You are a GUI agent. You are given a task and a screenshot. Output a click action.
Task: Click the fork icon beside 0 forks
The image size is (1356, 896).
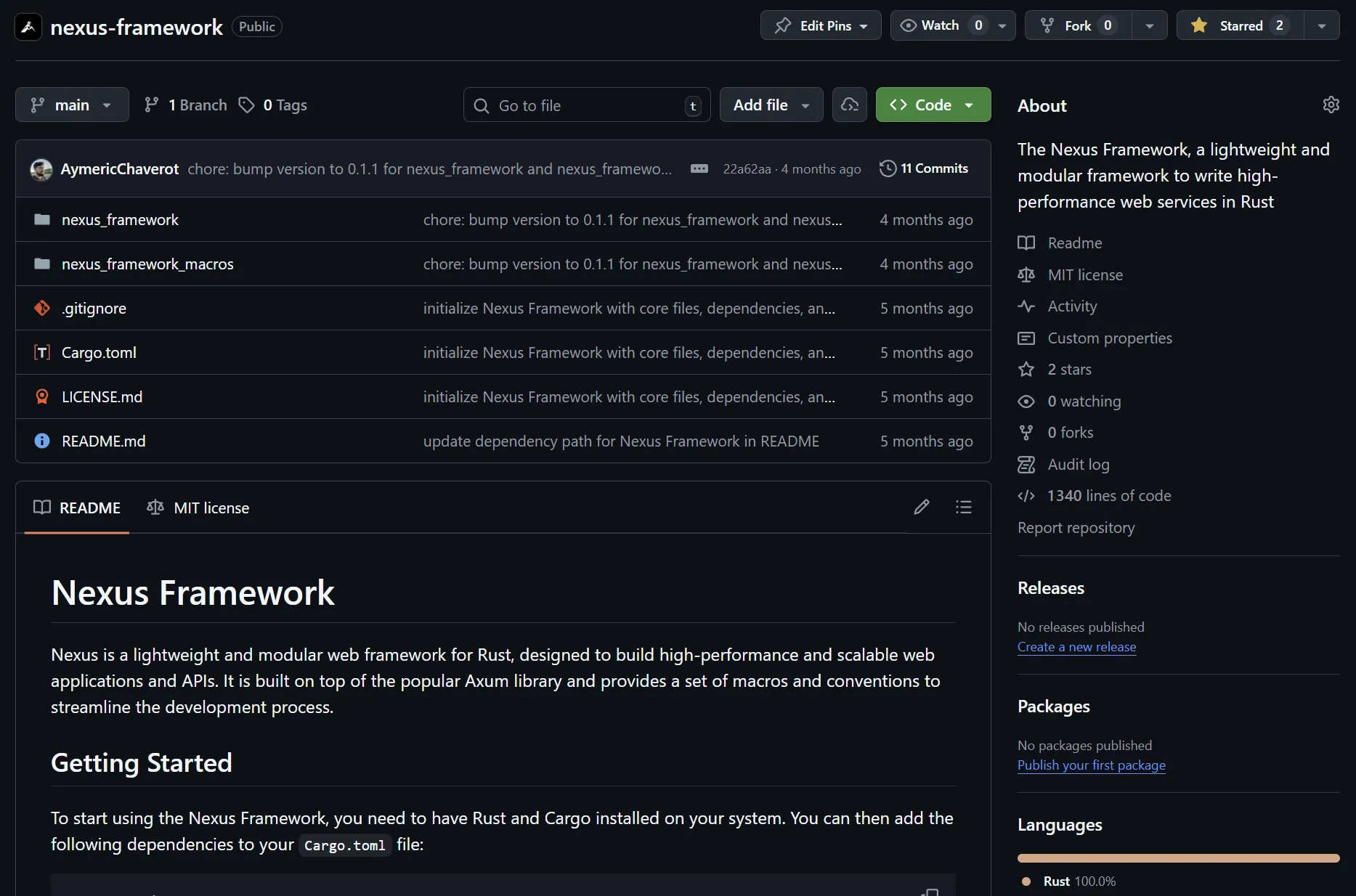click(x=1026, y=433)
